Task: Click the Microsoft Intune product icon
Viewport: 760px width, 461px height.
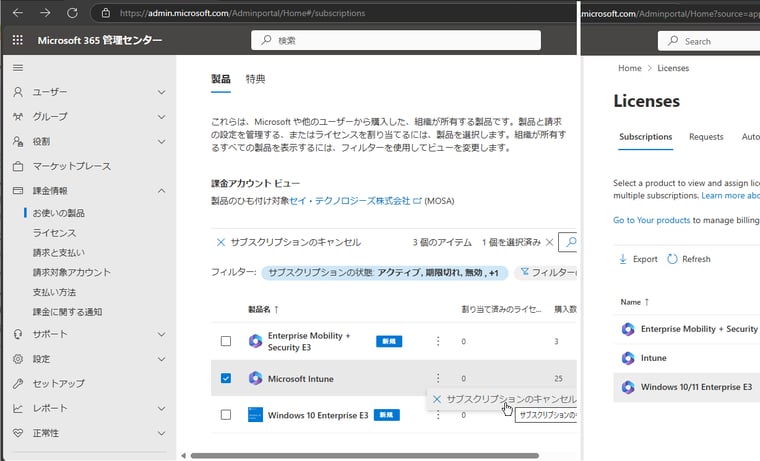Action: tap(255, 378)
